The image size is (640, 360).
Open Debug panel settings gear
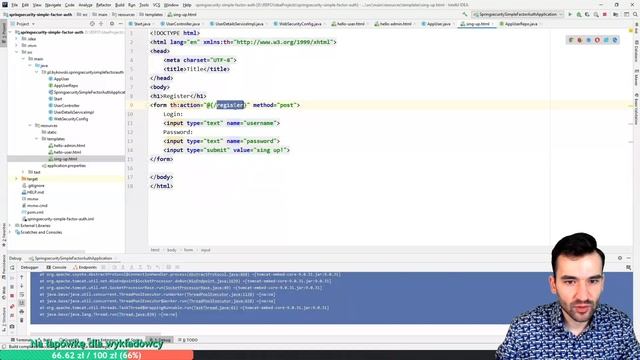point(620,258)
